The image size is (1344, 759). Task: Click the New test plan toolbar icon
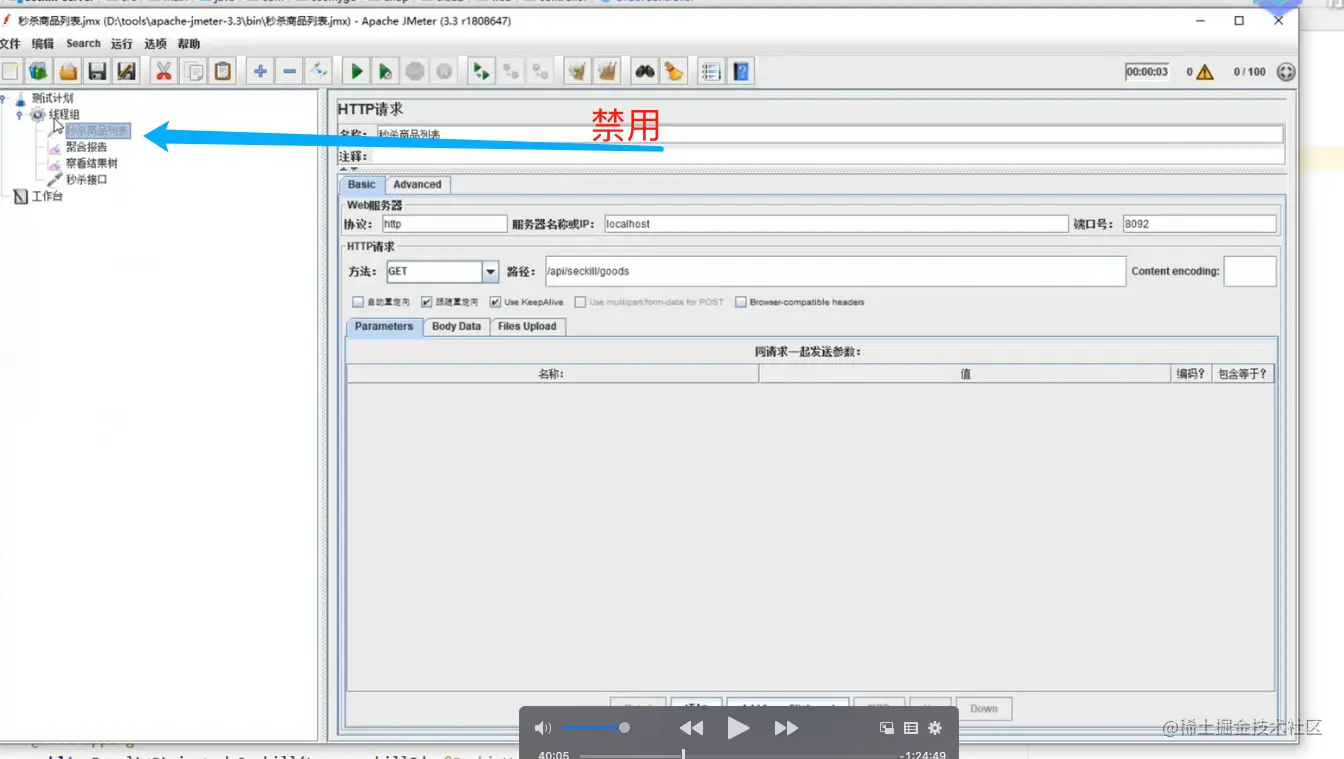pyautogui.click(x=10, y=71)
